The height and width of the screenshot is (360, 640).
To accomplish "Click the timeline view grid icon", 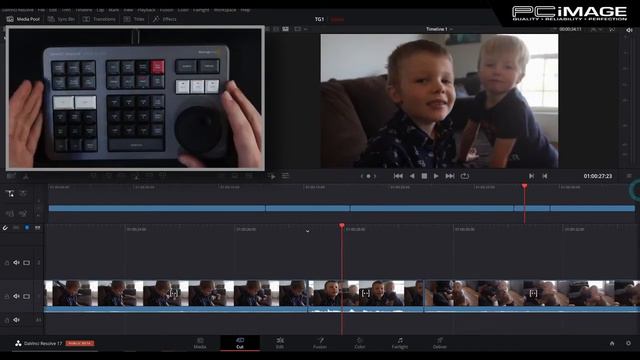I will pos(38,227).
